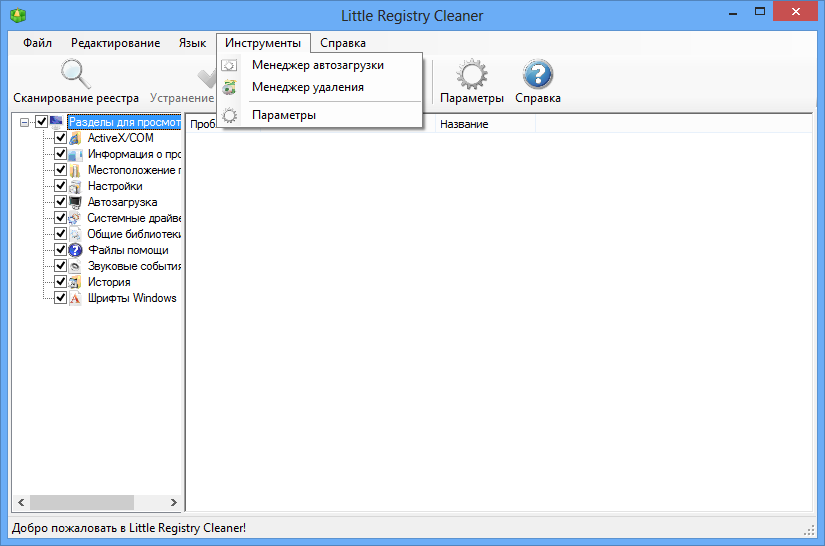Screen dimensions: 825x546
Task: Choose Менеджер удаления from the menu
Action: (320, 87)
